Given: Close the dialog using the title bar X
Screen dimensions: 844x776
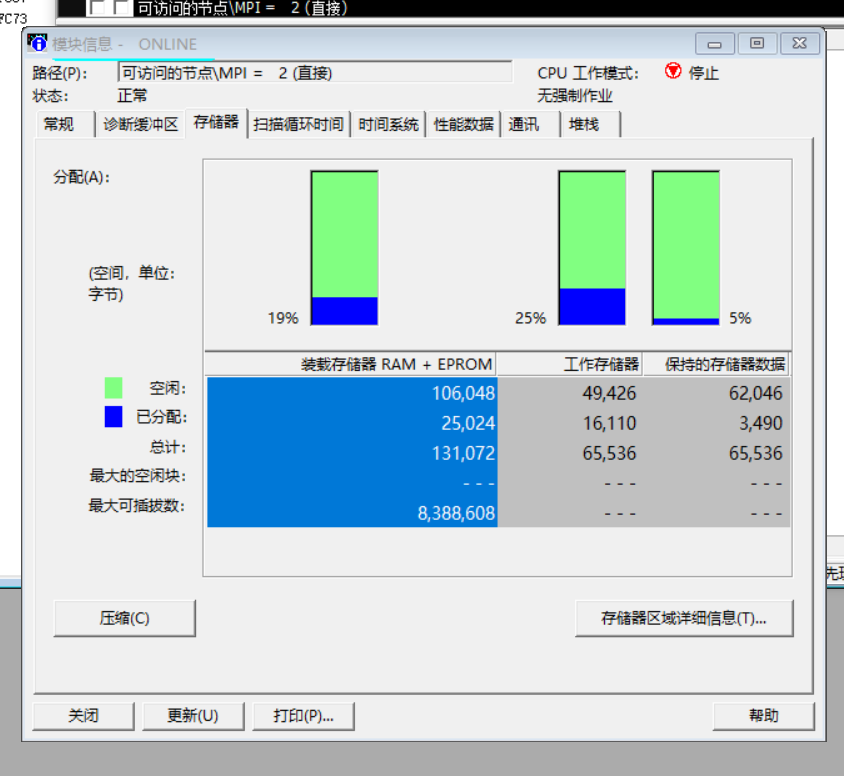Looking at the screenshot, I should 800,44.
